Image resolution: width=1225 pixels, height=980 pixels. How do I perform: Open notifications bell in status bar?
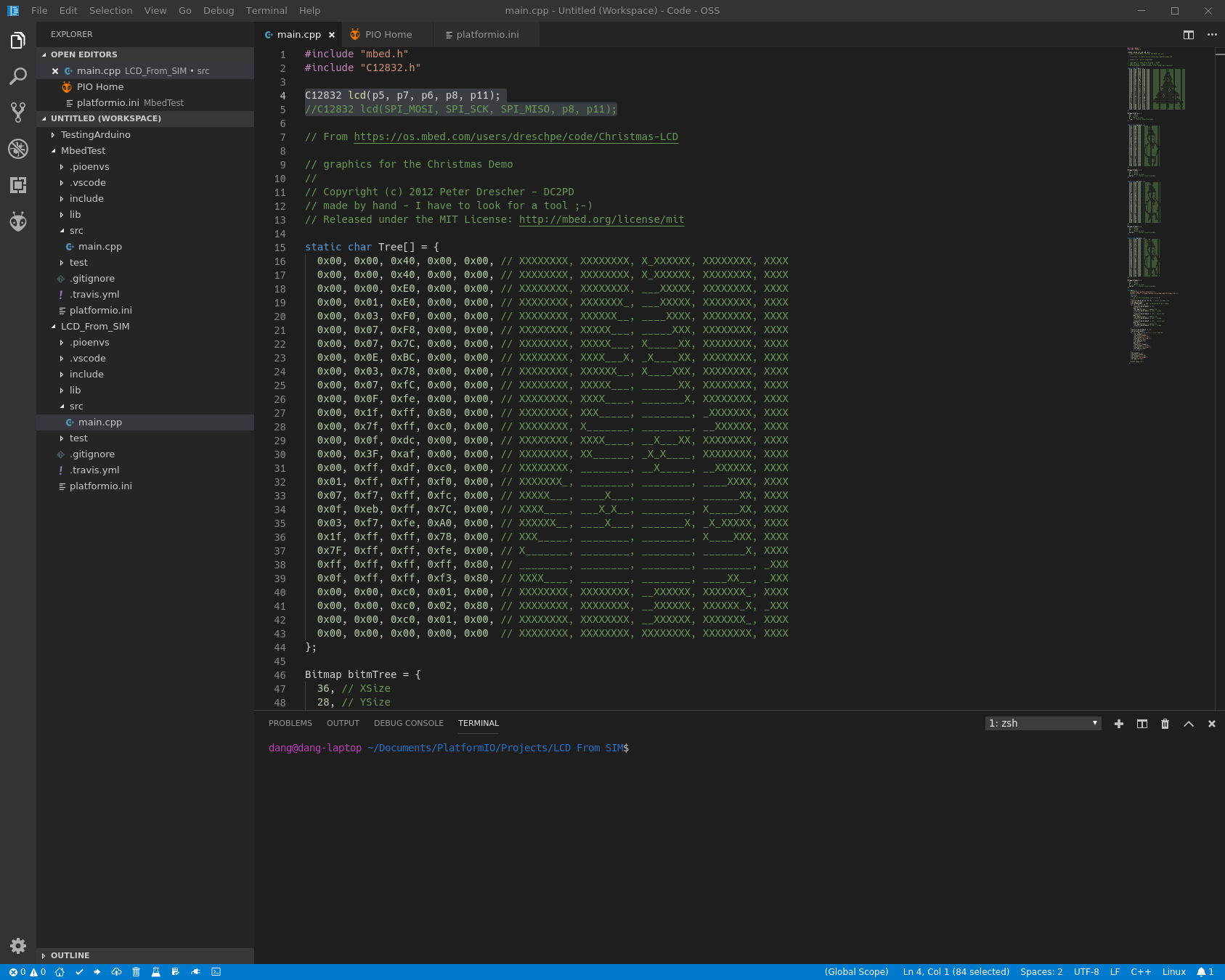(x=1205, y=972)
